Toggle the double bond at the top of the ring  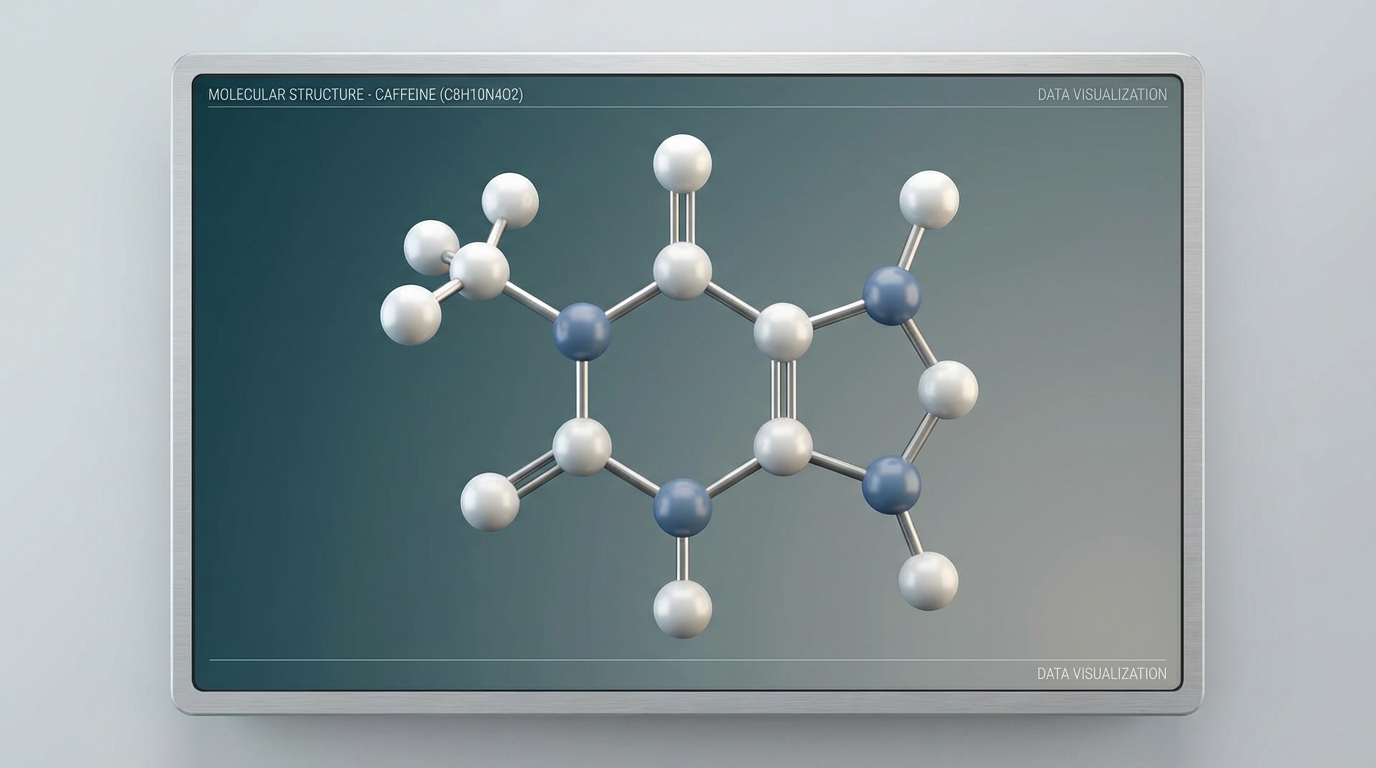tap(681, 218)
